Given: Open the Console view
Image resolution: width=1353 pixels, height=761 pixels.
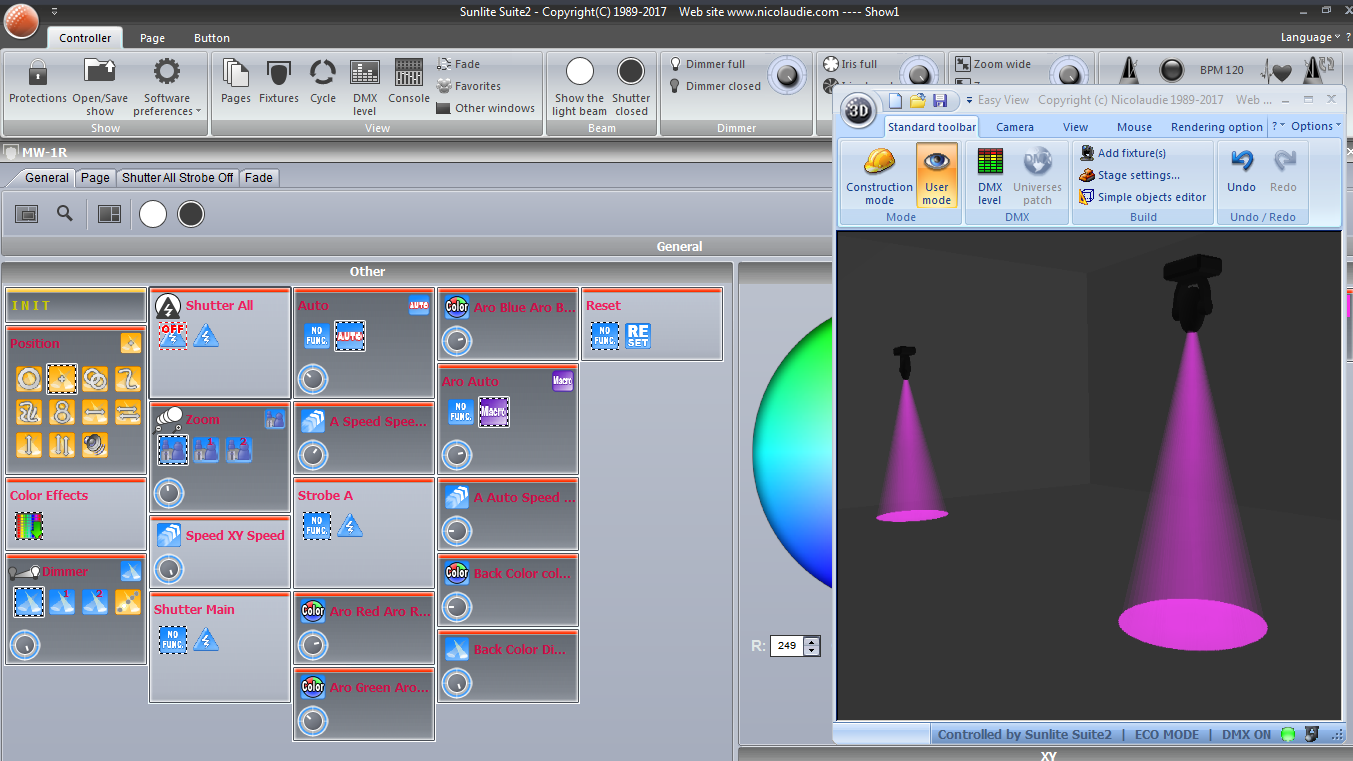Looking at the screenshot, I should tap(409, 82).
